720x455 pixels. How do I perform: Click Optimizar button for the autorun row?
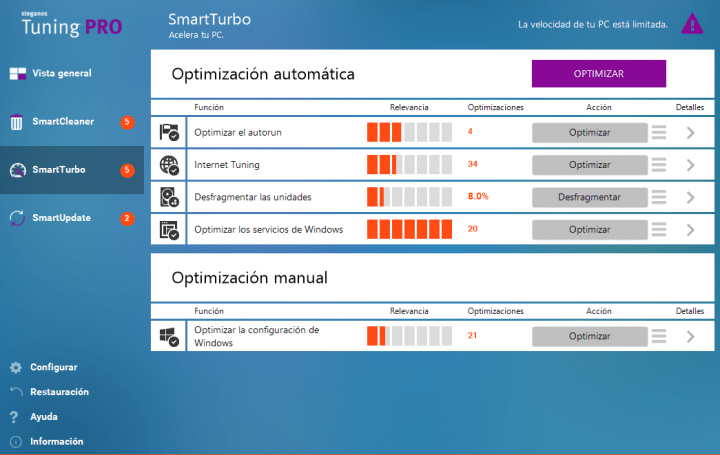pos(590,133)
